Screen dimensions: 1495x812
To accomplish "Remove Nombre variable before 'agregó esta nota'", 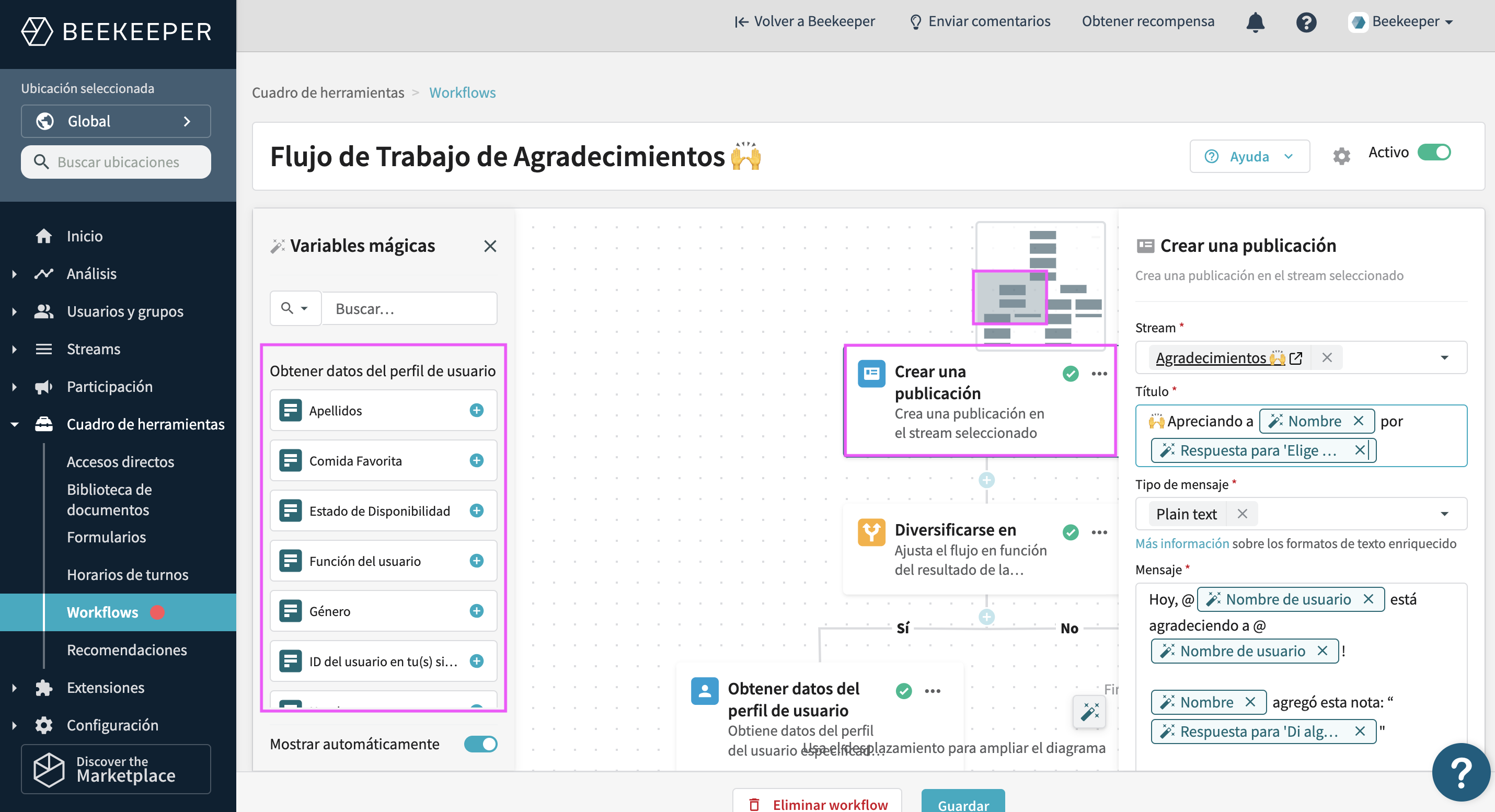I will coord(1250,702).
